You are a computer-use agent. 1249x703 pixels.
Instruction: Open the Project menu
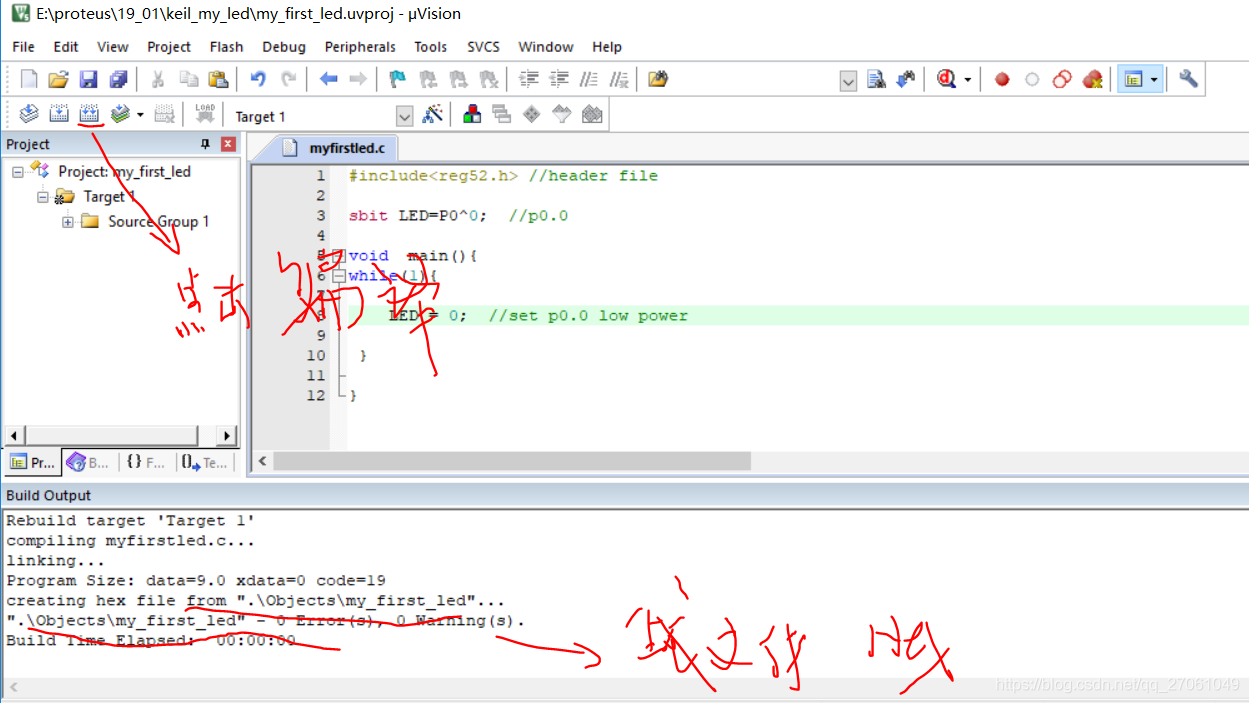169,47
